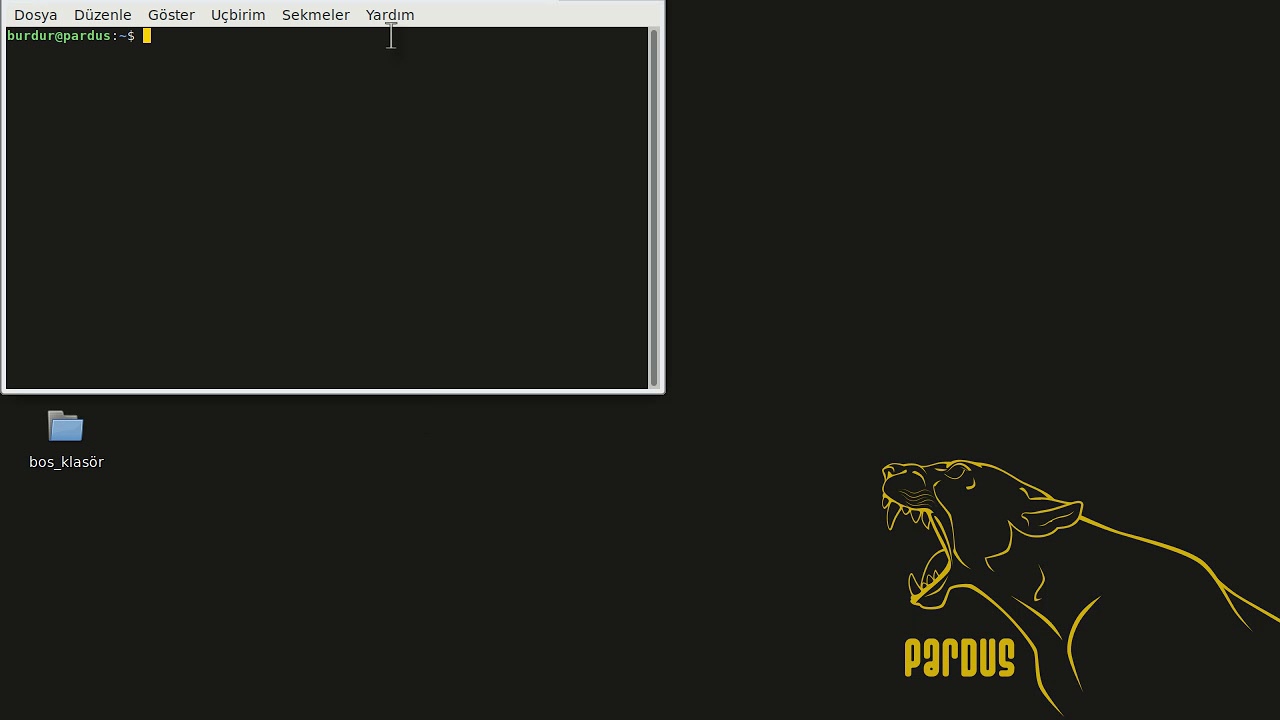Image resolution: width=1280 pixels, height=720 pixels.
Task: Click the bos_klasör label text
Action: 66,462
